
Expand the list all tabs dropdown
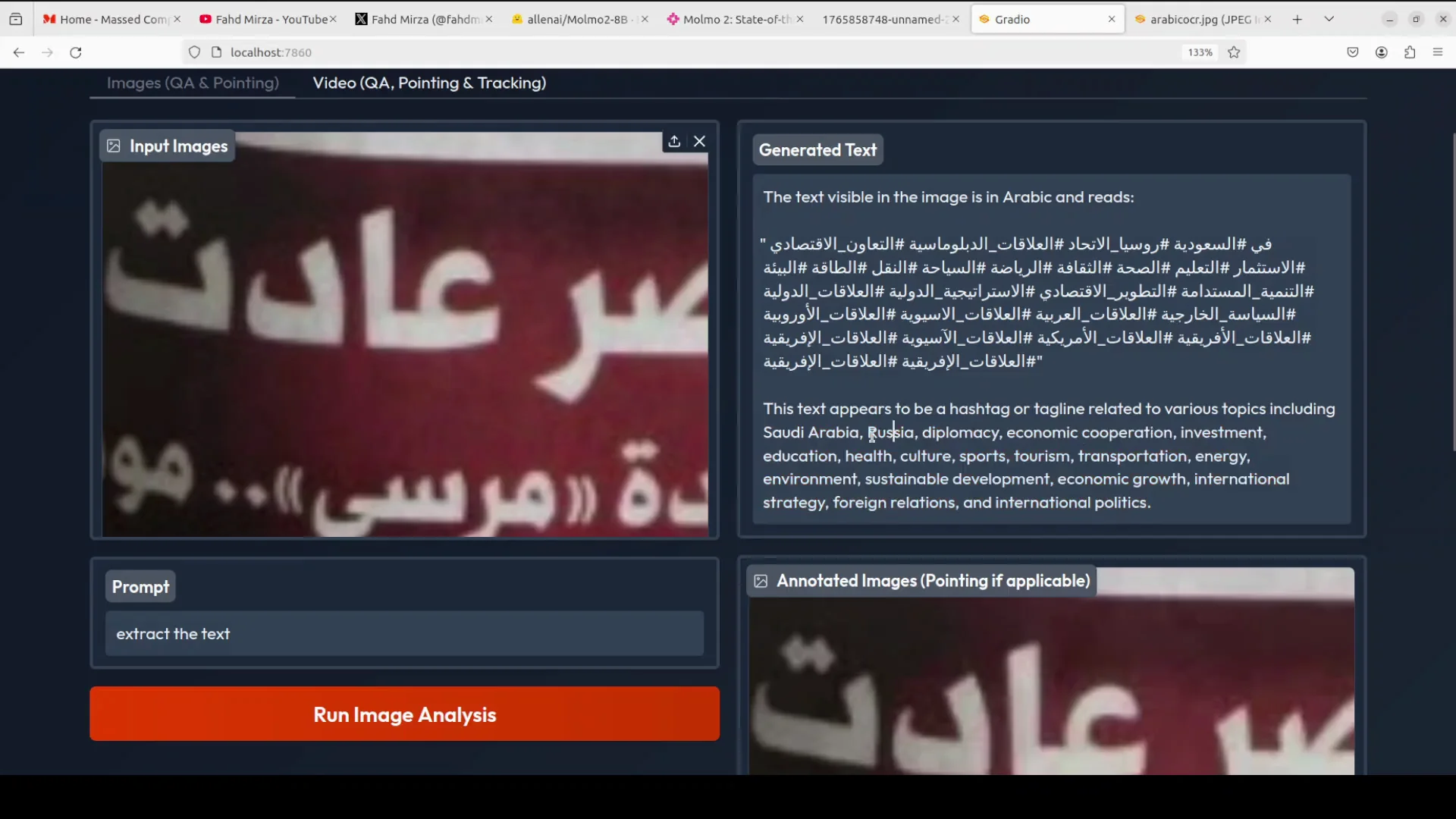(1329, 19)
